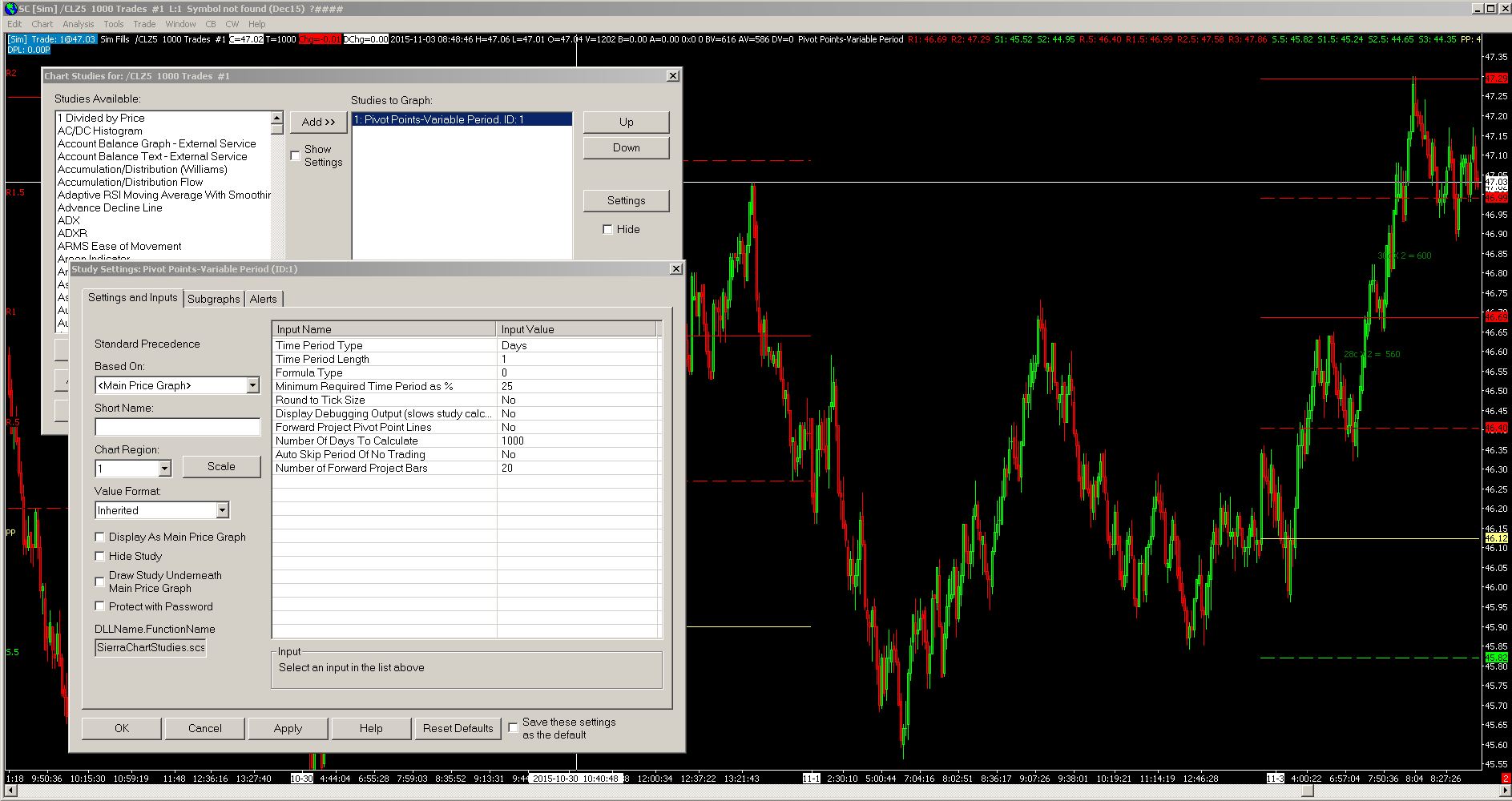Enable Display As Main Price Graph
Image resolution: width=1512 pixels, height=801 pixels.
coord(100,537)
